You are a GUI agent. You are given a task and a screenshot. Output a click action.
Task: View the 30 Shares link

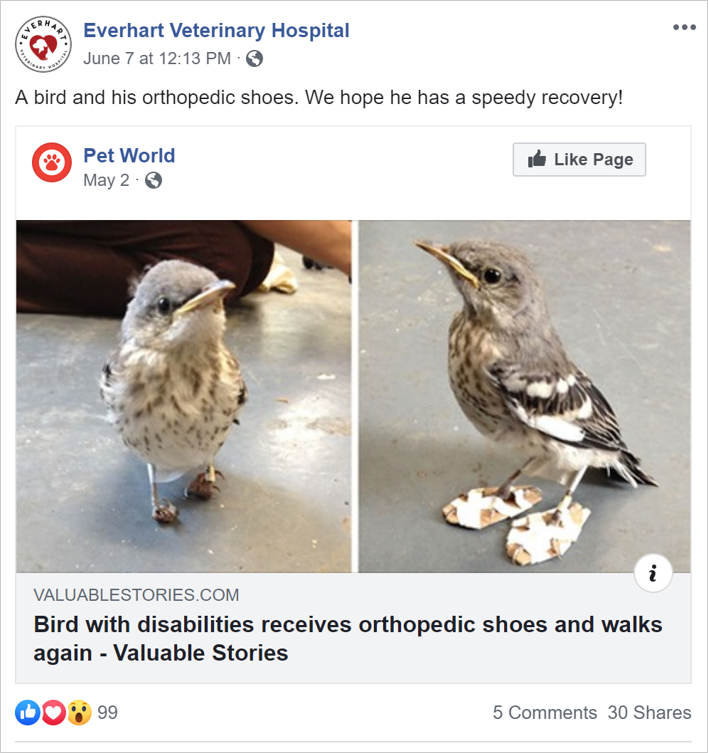649,713
